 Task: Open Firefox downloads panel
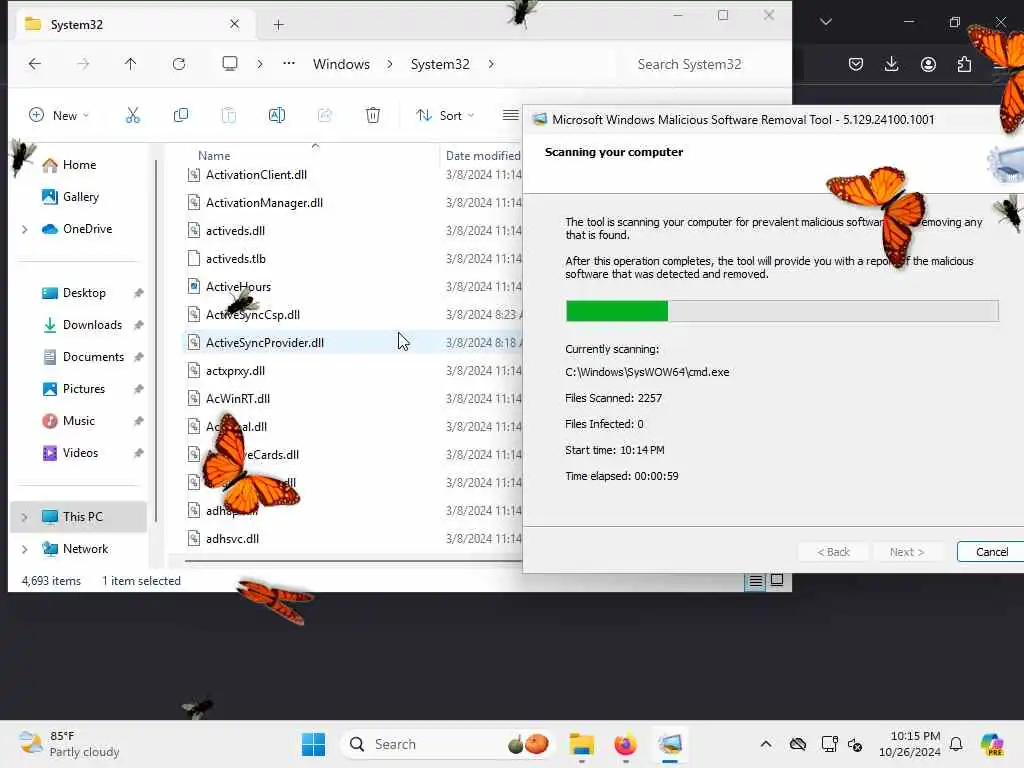click(x=891, y=64)
